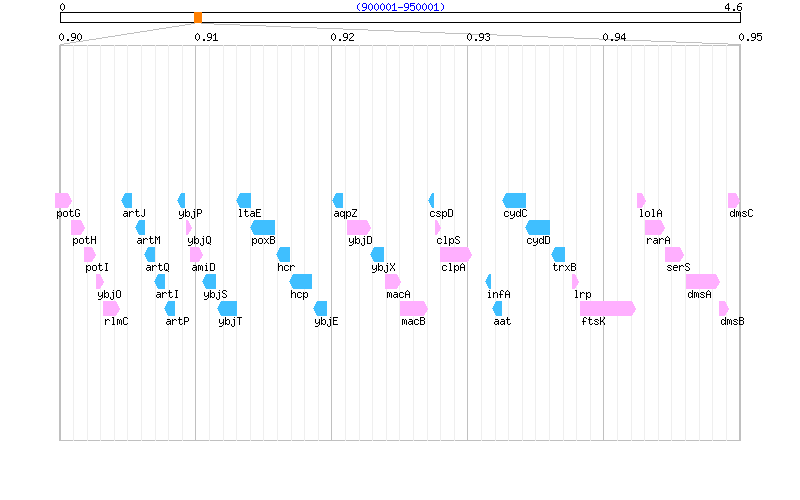Screen dimensions: 800x500
Task: Click the (900001-950001) range text
Action: [x=400, y=7]
